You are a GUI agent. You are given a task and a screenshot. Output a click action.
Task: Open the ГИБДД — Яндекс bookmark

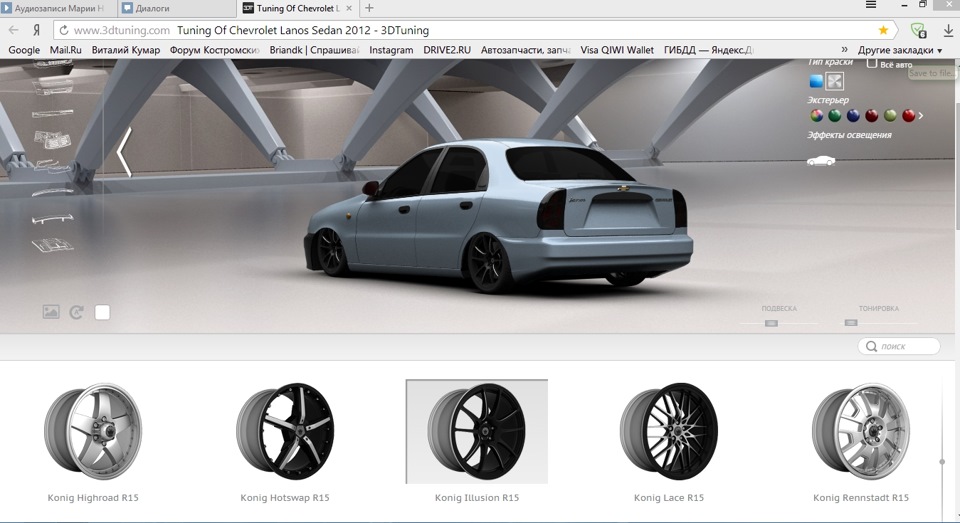pos(708,50)
